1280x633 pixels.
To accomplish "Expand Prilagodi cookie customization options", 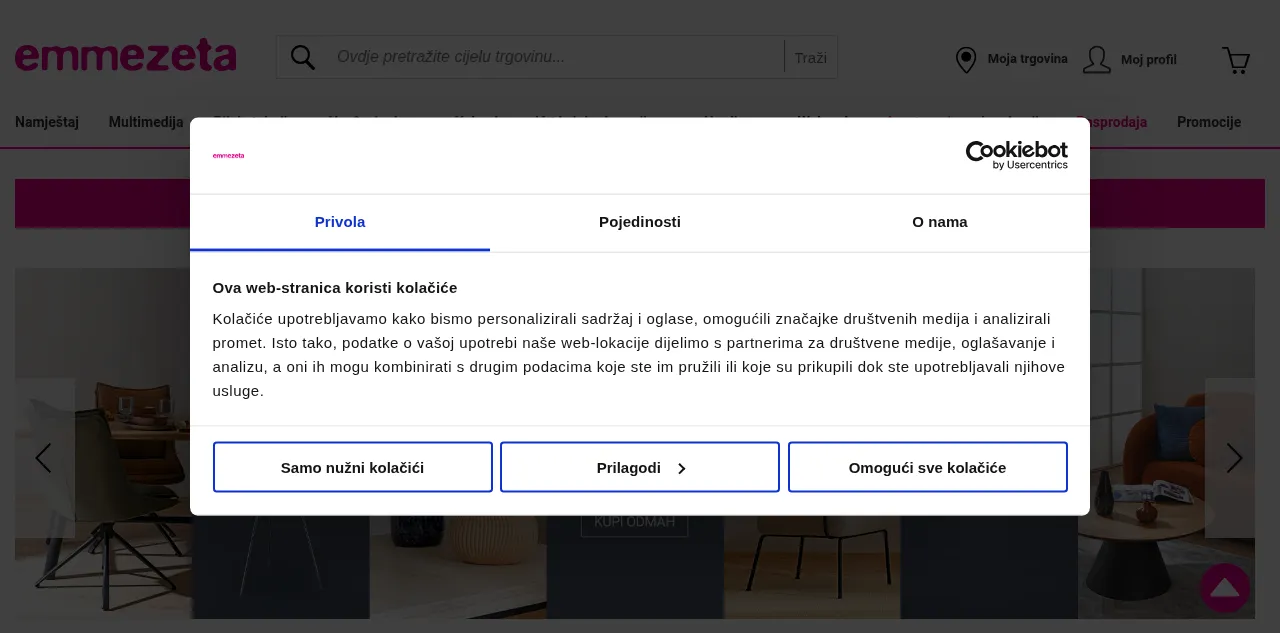I will (640, 467).
